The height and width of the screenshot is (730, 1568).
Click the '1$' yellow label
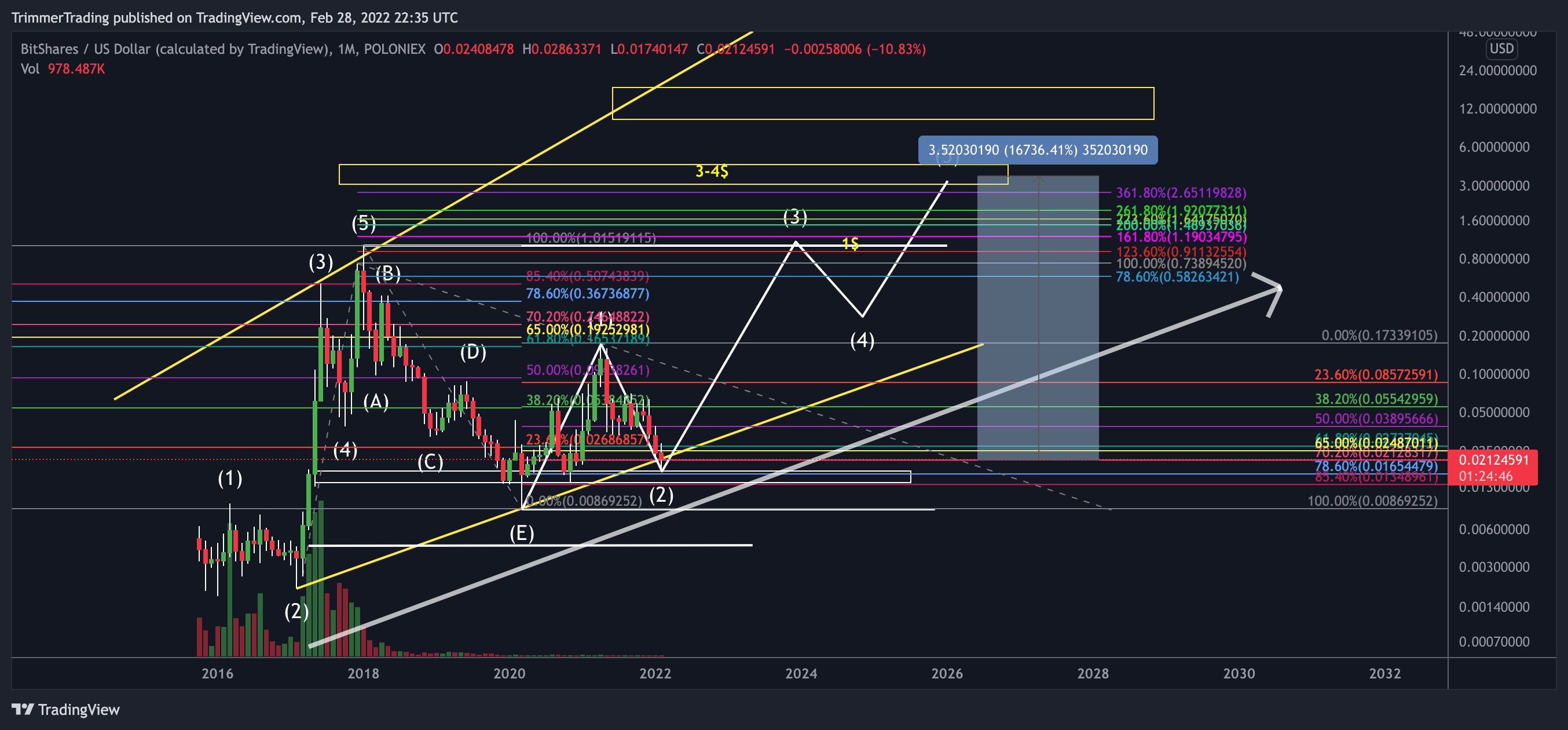tap(851, 243)
